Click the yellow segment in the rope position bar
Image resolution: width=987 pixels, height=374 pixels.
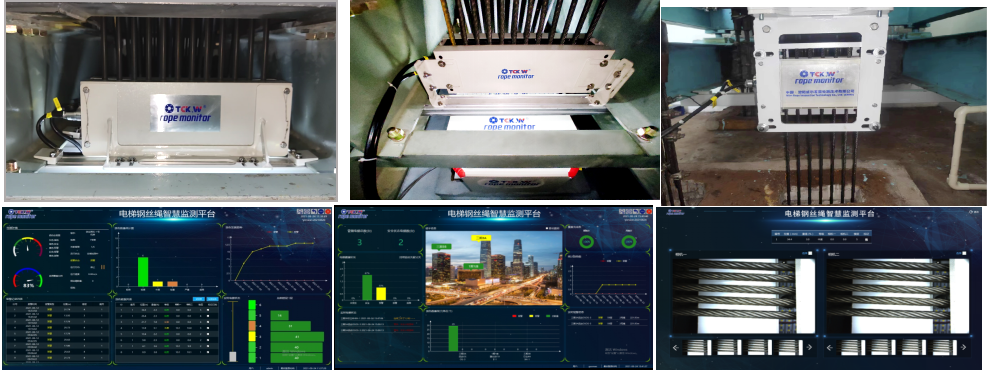pos(252,336)
